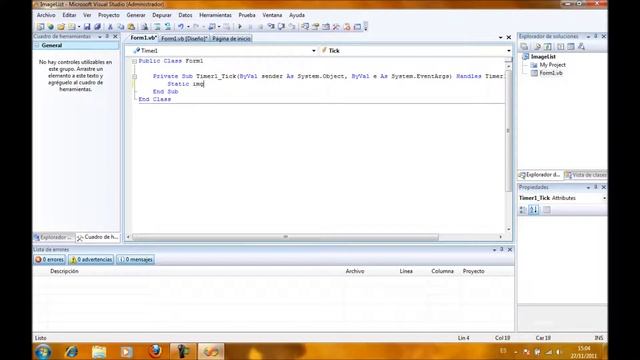The height and width of the screenshot is (360, 640).
Task: Switch to Página de inicio tab
Action: point(231,38)
